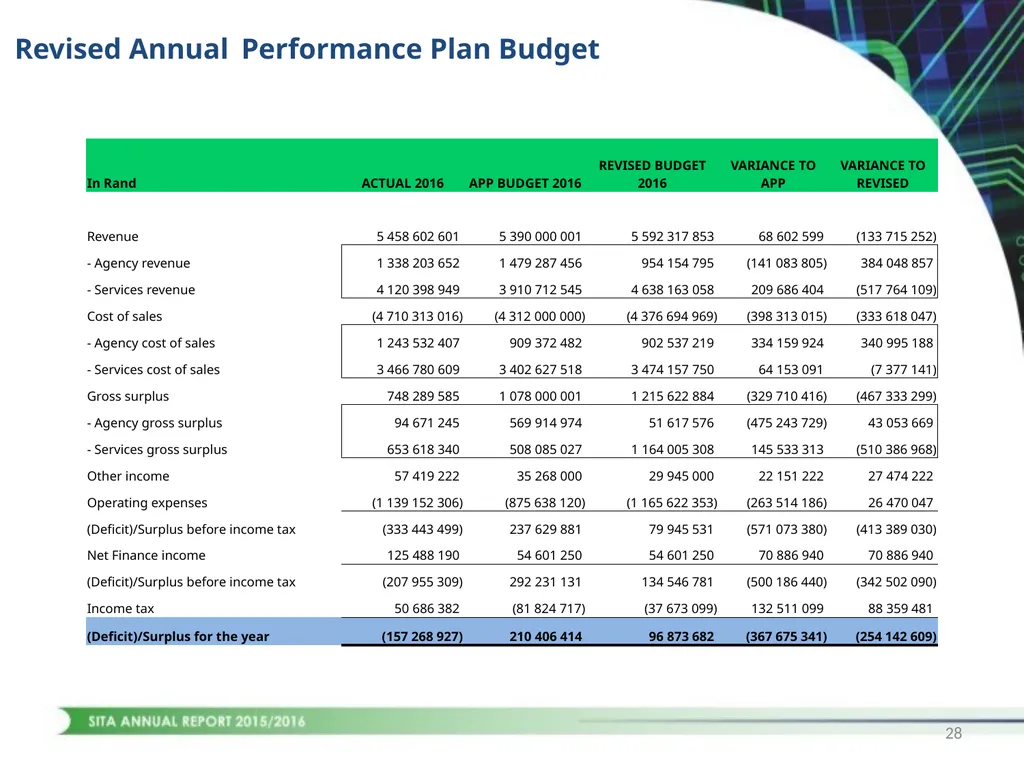Select the 'Income tax' row label
This screenshot has height=768, width=1024.
120,609
